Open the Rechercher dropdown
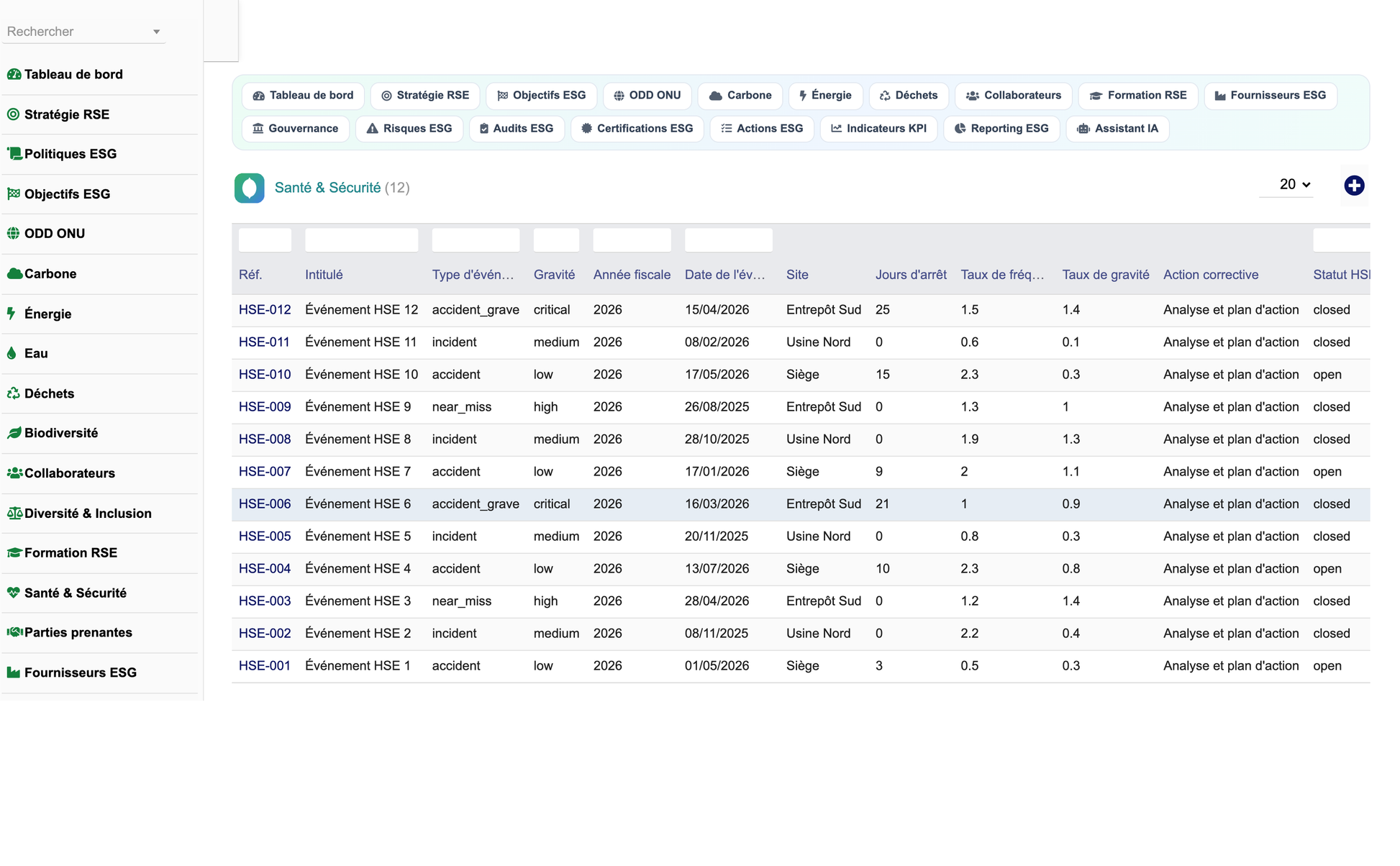Viewport: 1400px width, 866px height. tap(83, 32)
